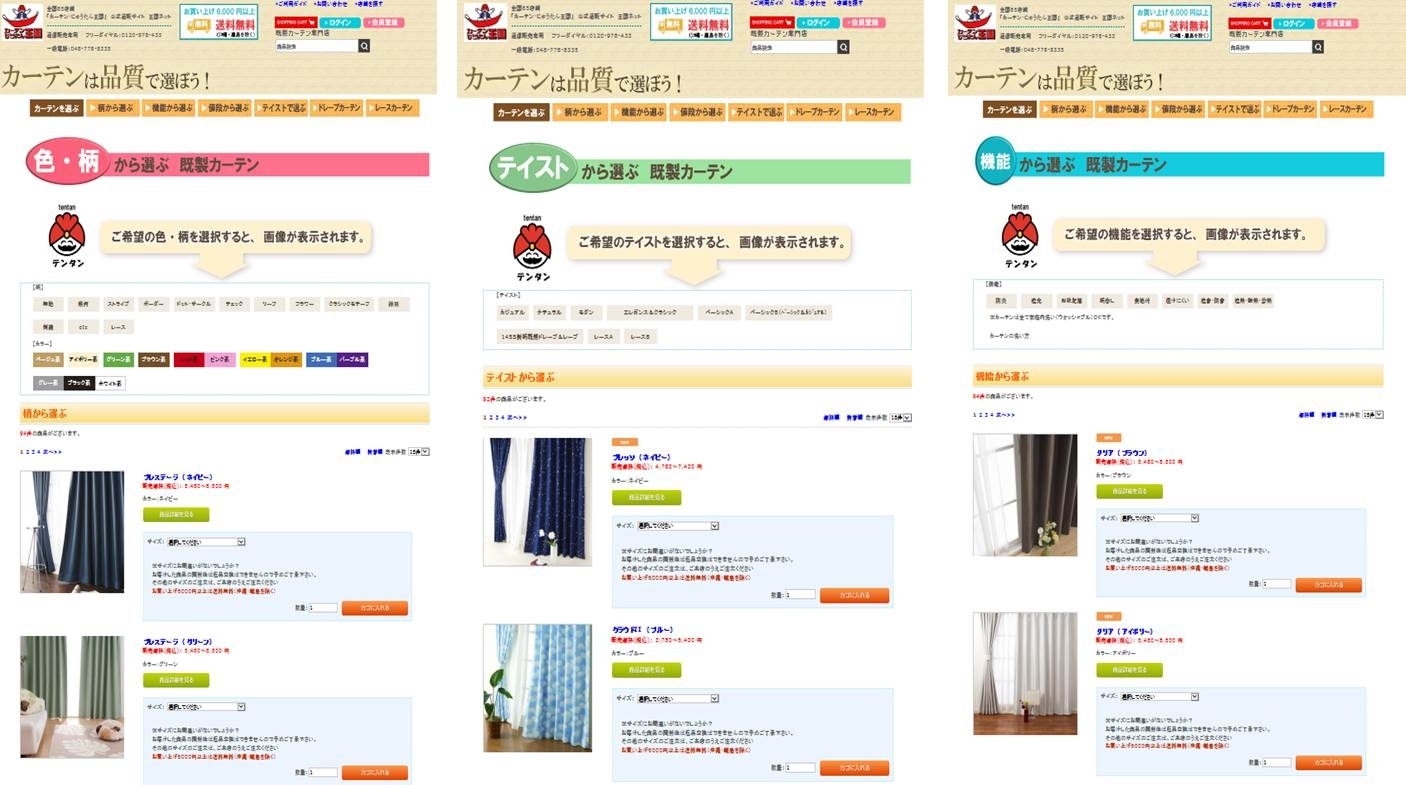Choose the ナチュラル taste filter
Viewport: 1406px width, 785px height.
[549, 312]
